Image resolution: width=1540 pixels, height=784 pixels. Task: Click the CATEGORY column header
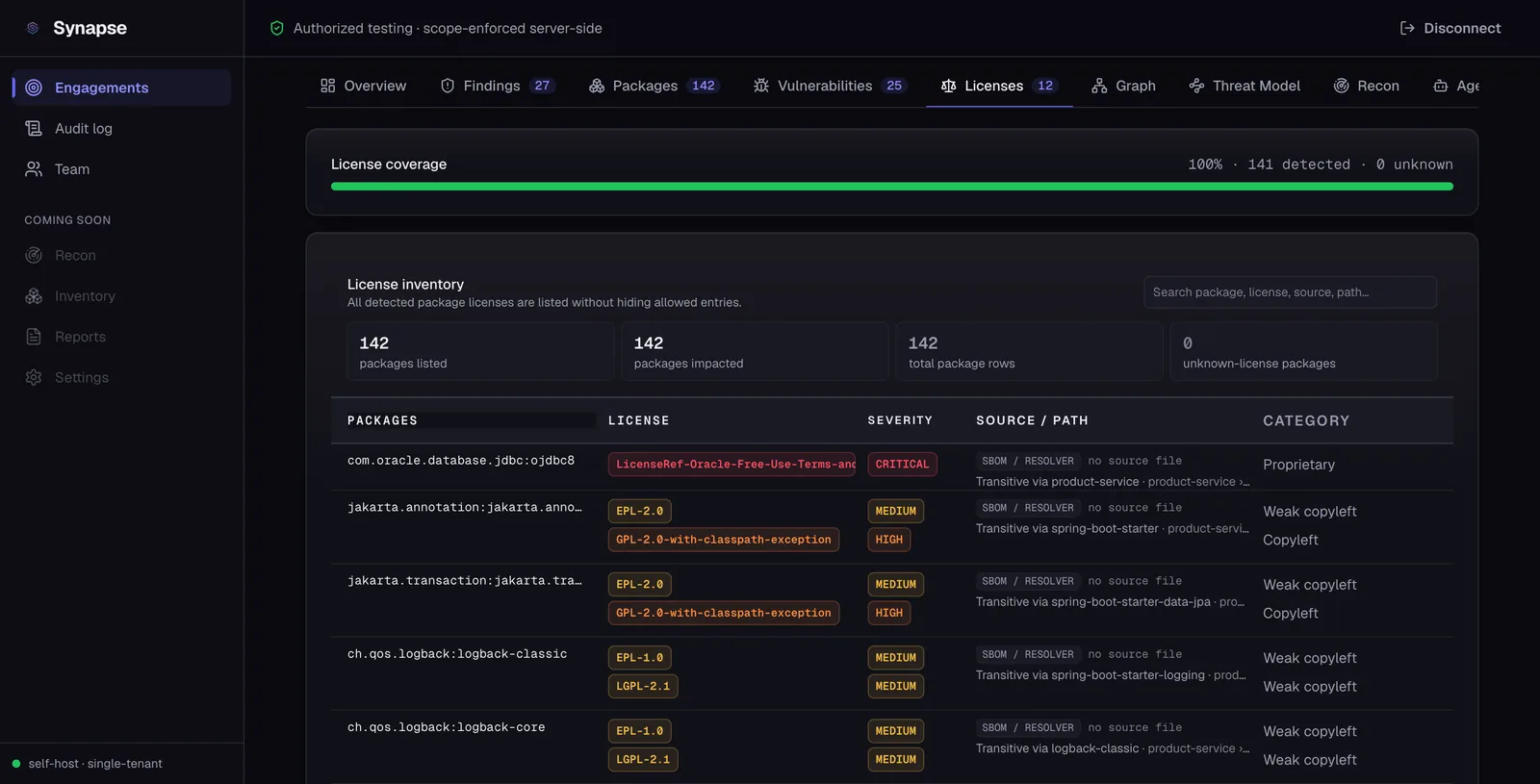(1306, 420)
